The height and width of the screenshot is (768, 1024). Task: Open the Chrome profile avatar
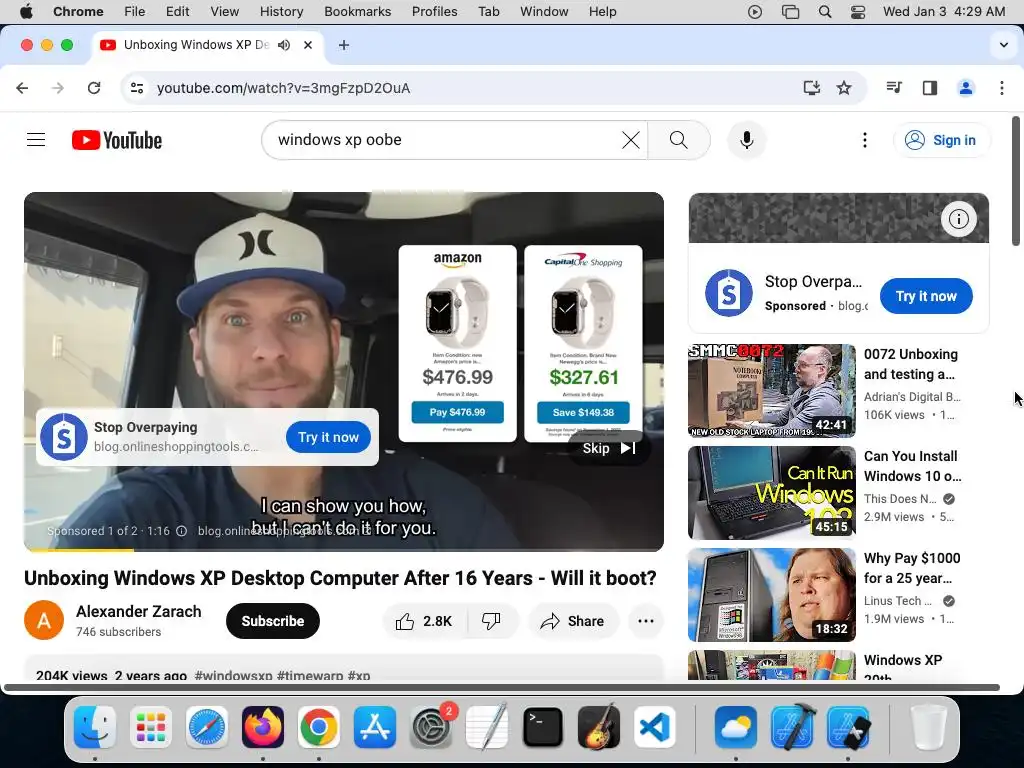coord(966,88)
